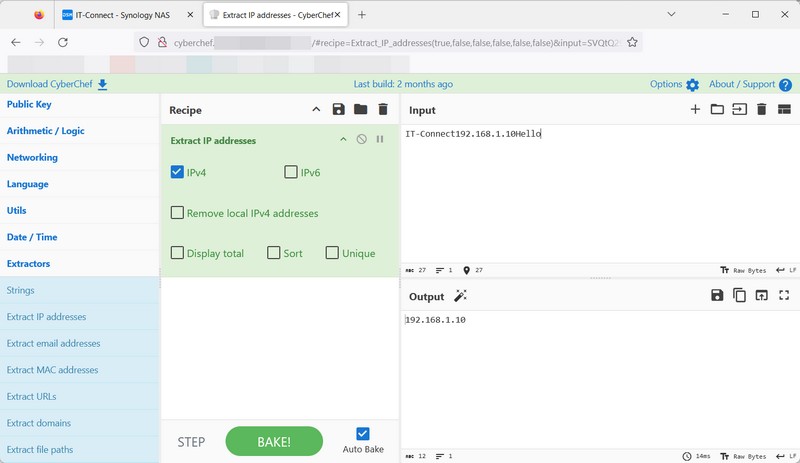Viewport: 800px width, 463px height.
Task: Select the Strings operation
Action: coord(80,290)
